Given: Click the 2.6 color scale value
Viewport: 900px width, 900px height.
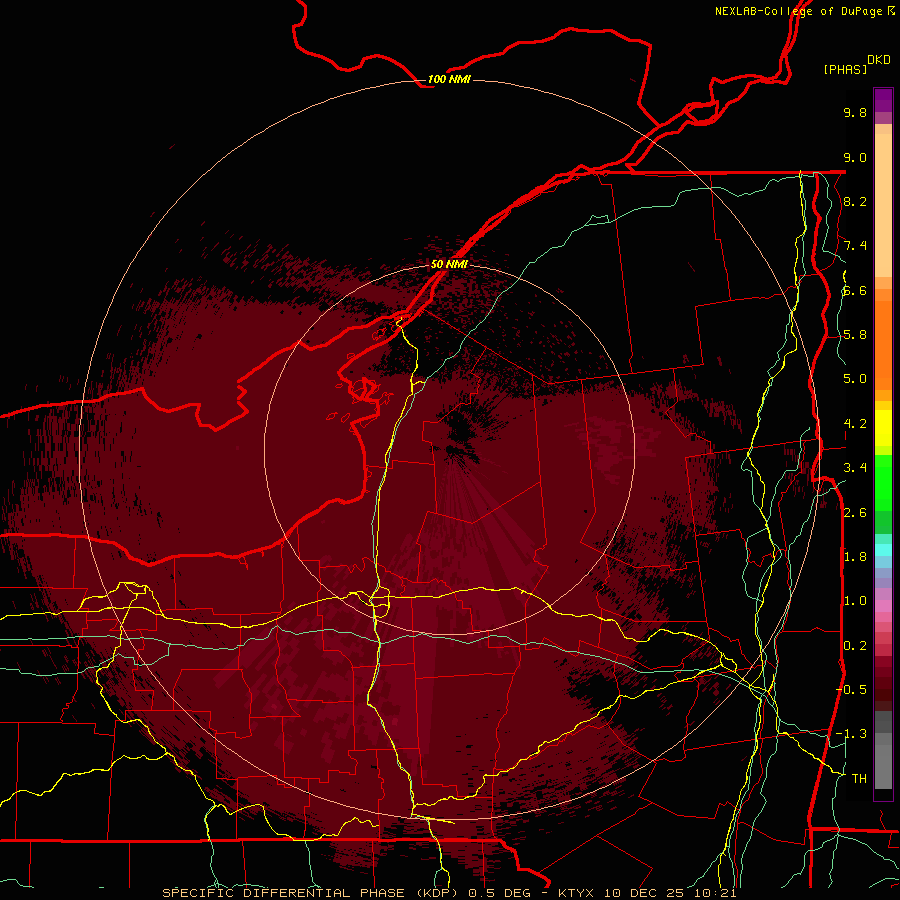Looking at the screenshot, I should (855, 513).
